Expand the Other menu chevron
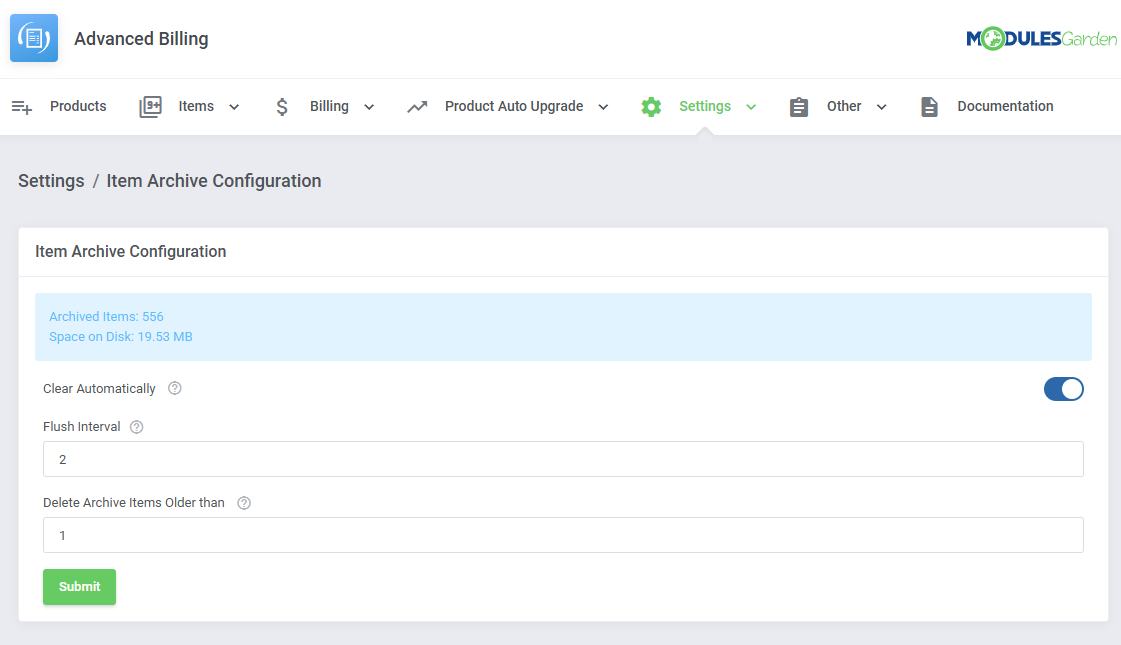This screenshot has height=645, width=1121. pos(882,107)
